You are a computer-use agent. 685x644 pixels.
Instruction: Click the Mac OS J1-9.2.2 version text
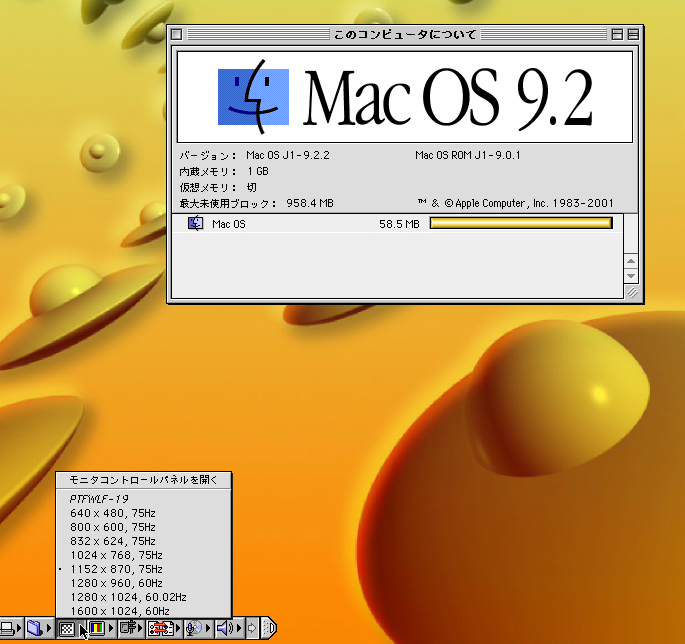pyautogui.click(x=288, y=156)
